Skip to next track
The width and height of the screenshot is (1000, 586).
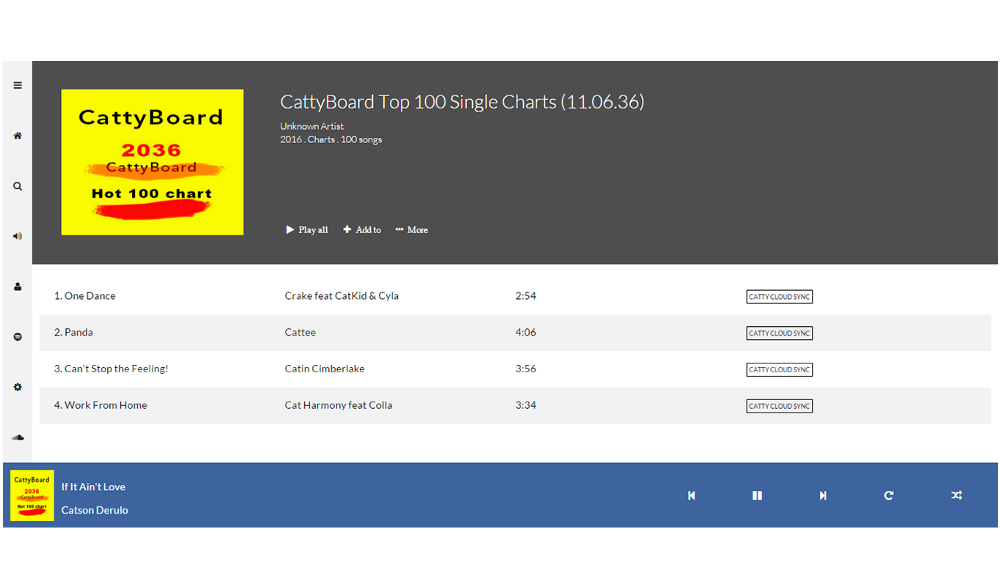coord(823,495)
